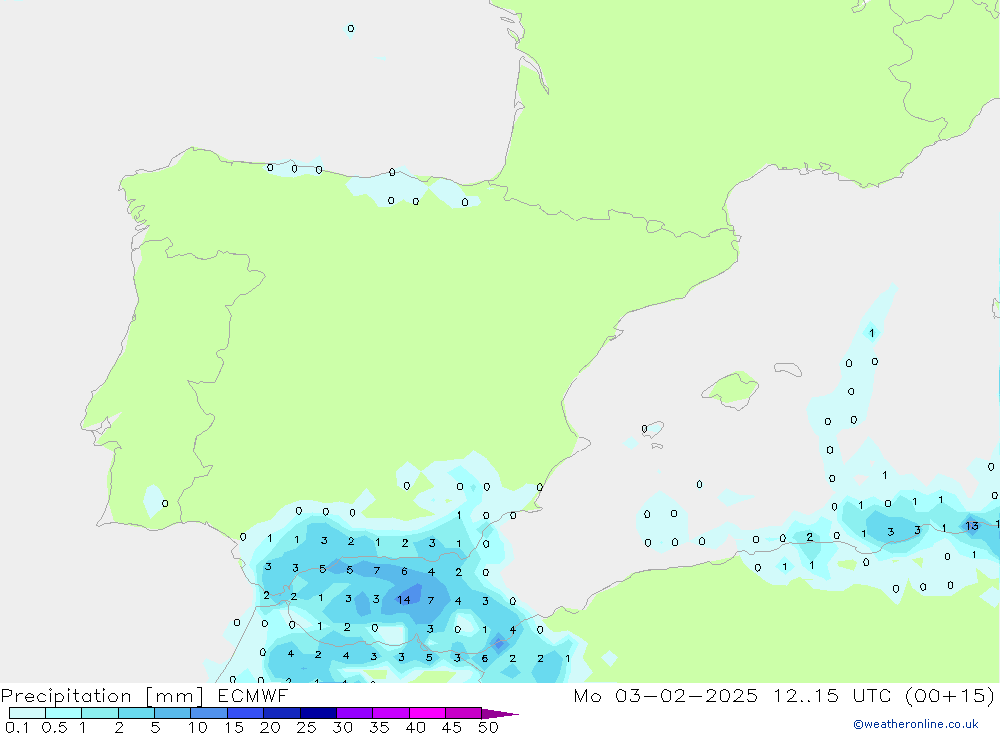The width and height of the screenshot is (1000, 733).
Task: Select the legend scale label "35"
Action: point(379,727)
